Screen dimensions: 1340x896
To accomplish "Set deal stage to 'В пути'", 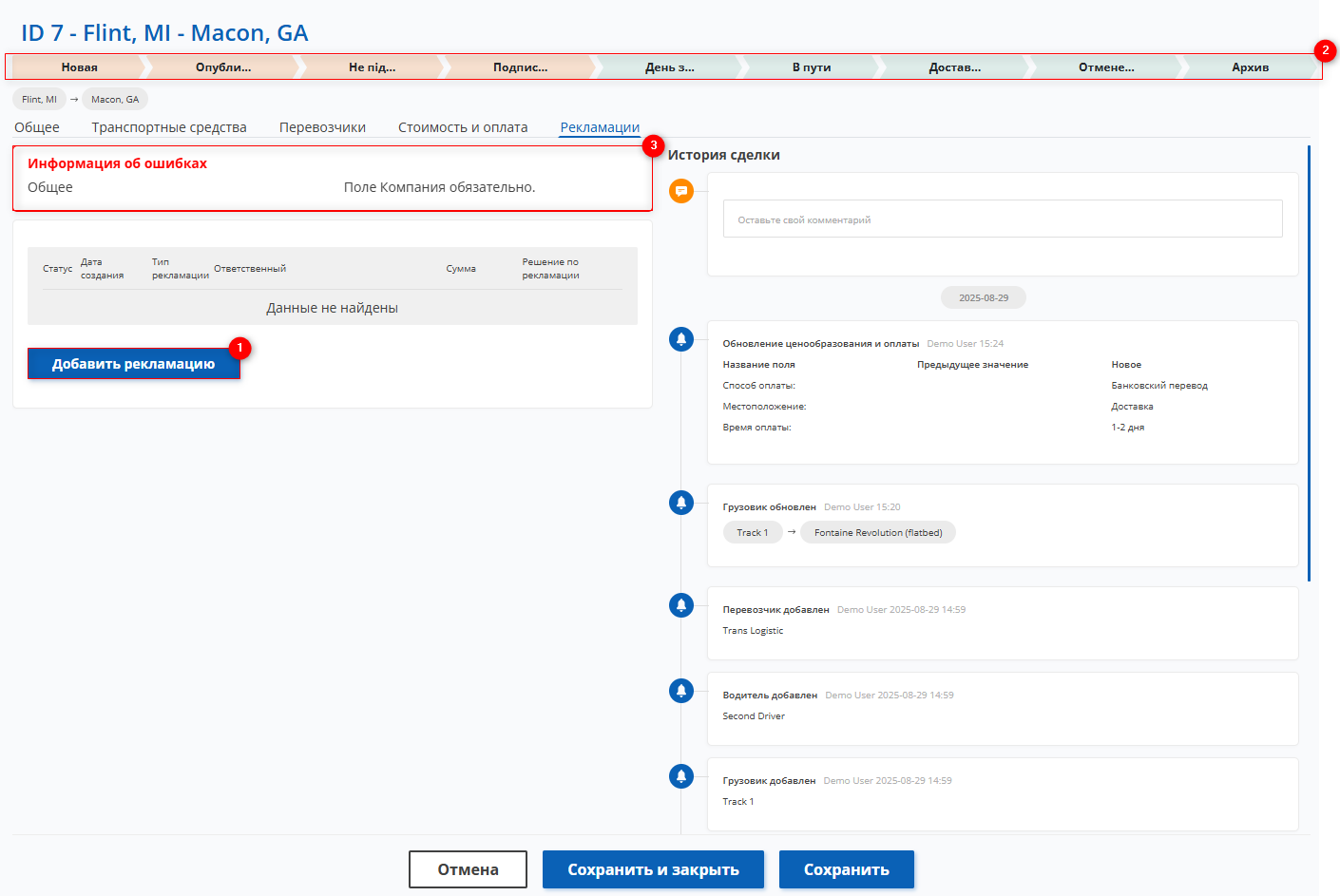I will (812, 67).
